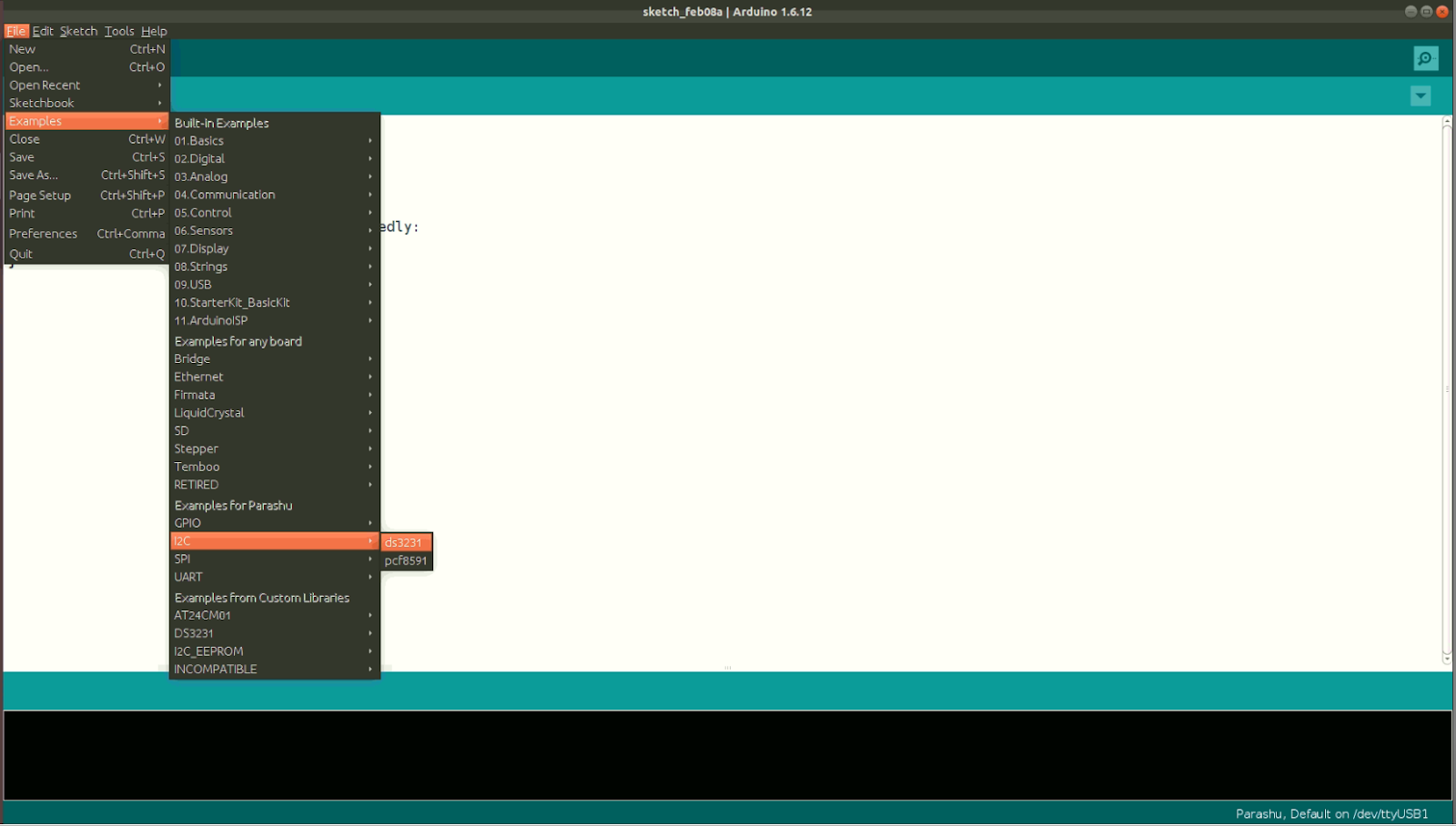Click Quit in the File menu

tap(86, 254)
